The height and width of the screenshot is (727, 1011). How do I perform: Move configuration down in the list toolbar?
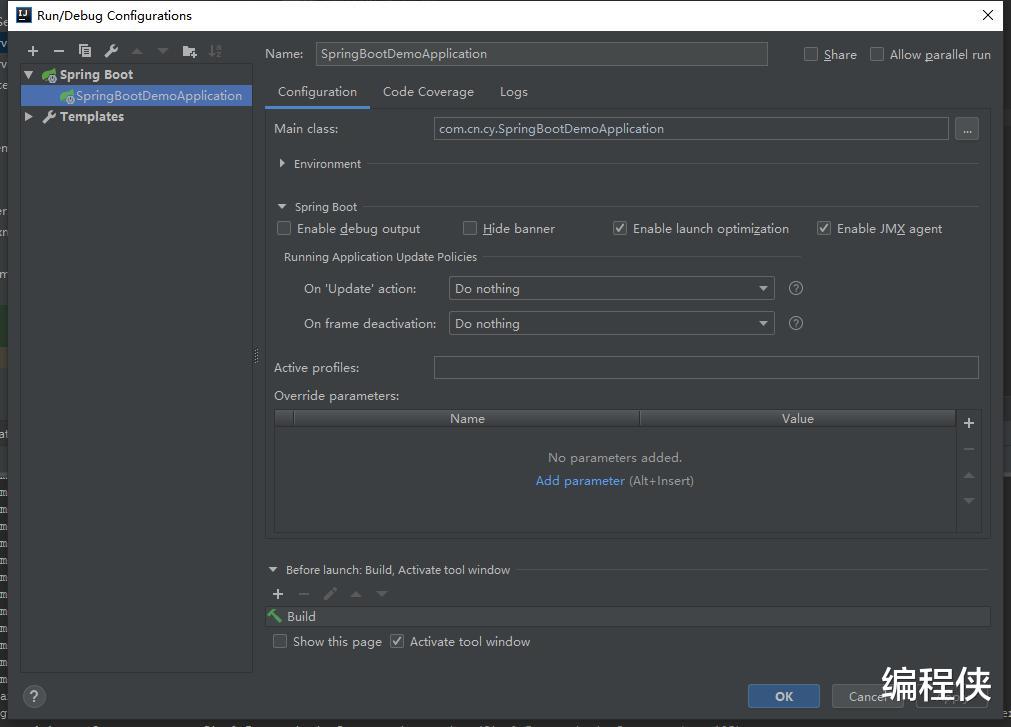point(162,51)
